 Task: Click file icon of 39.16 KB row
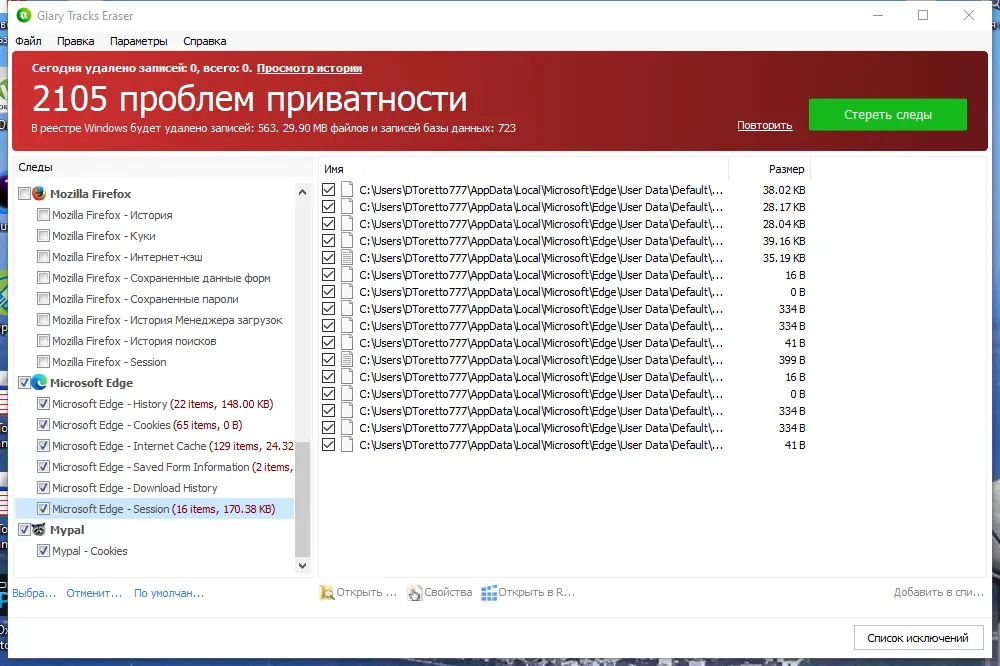click(x=347, y=240)
